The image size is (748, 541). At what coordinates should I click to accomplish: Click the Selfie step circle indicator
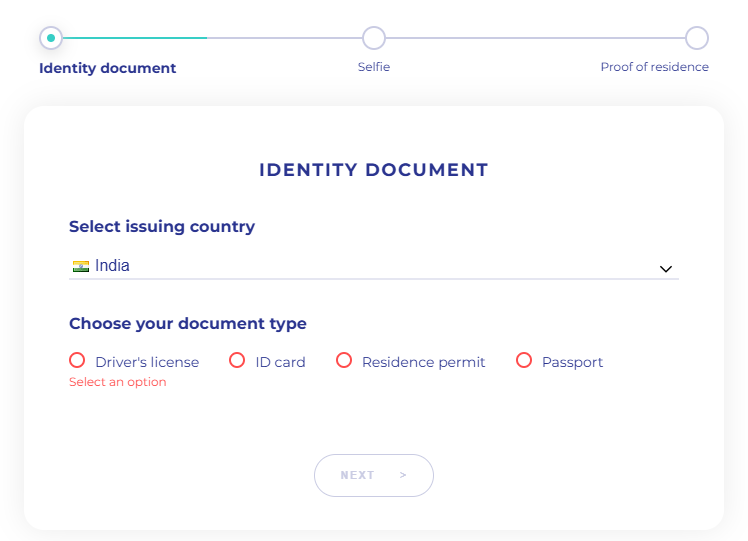(x=374, y=38)
